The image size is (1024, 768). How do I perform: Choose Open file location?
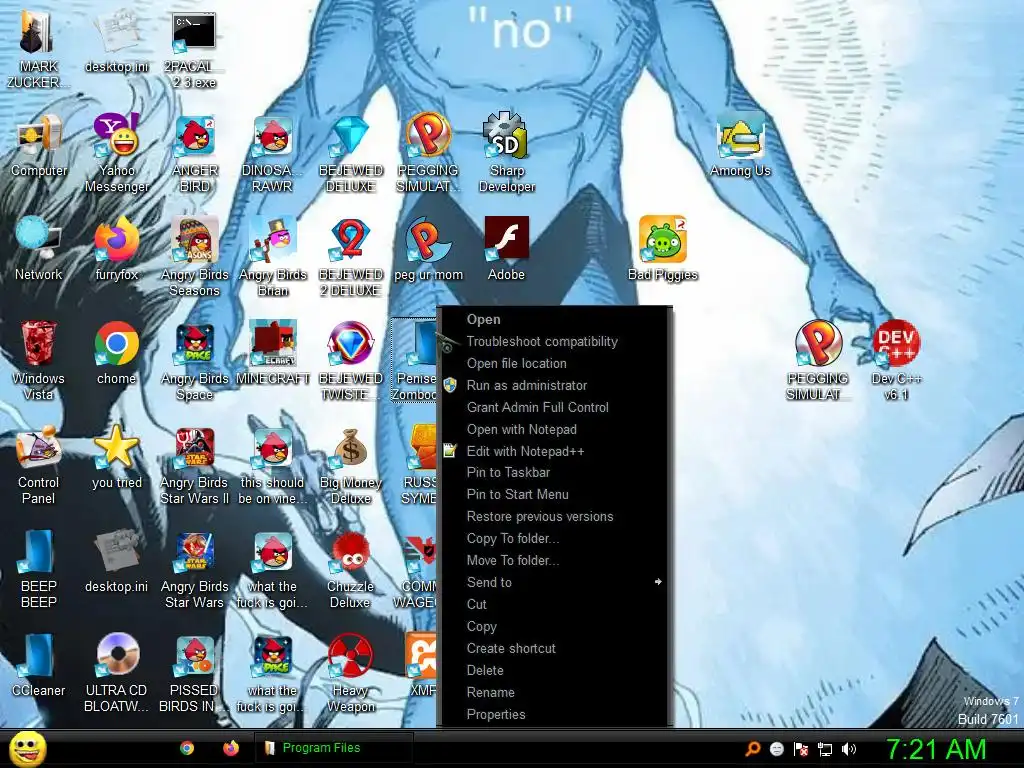click(554, 363)
